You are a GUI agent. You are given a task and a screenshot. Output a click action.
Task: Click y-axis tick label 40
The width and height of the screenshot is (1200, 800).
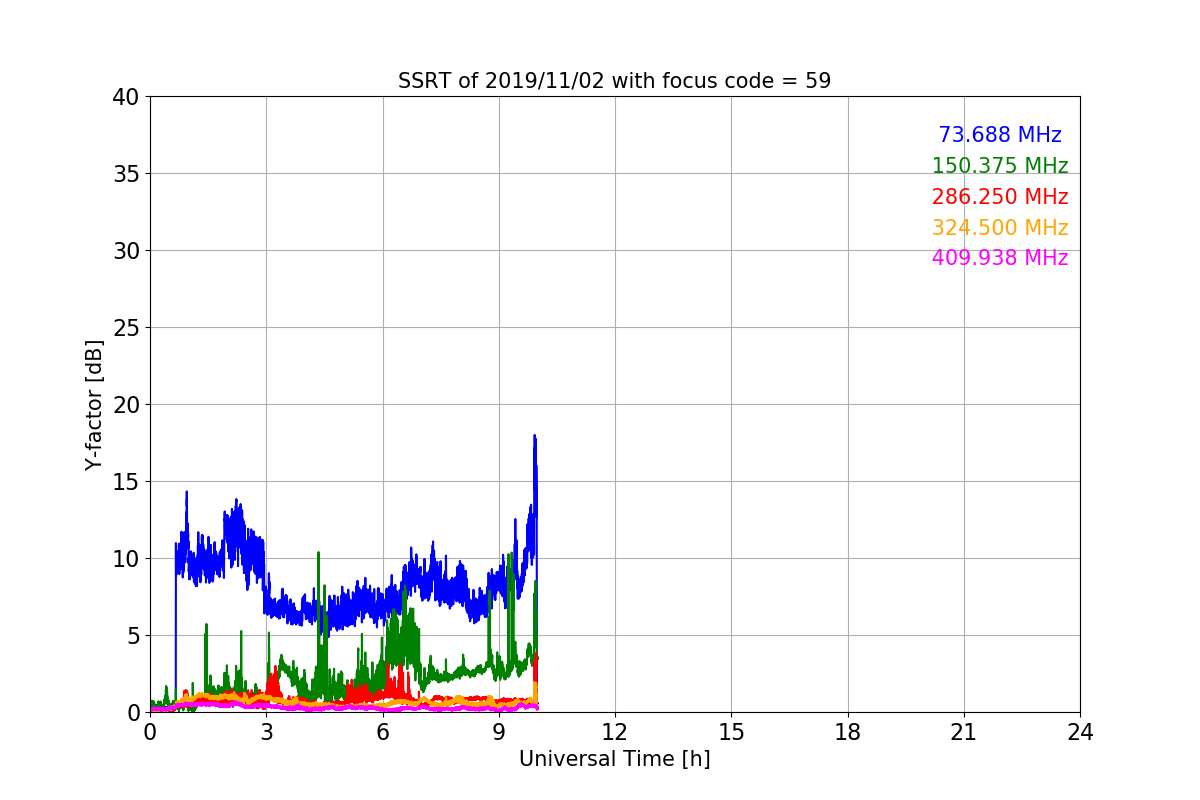[125, 97]
